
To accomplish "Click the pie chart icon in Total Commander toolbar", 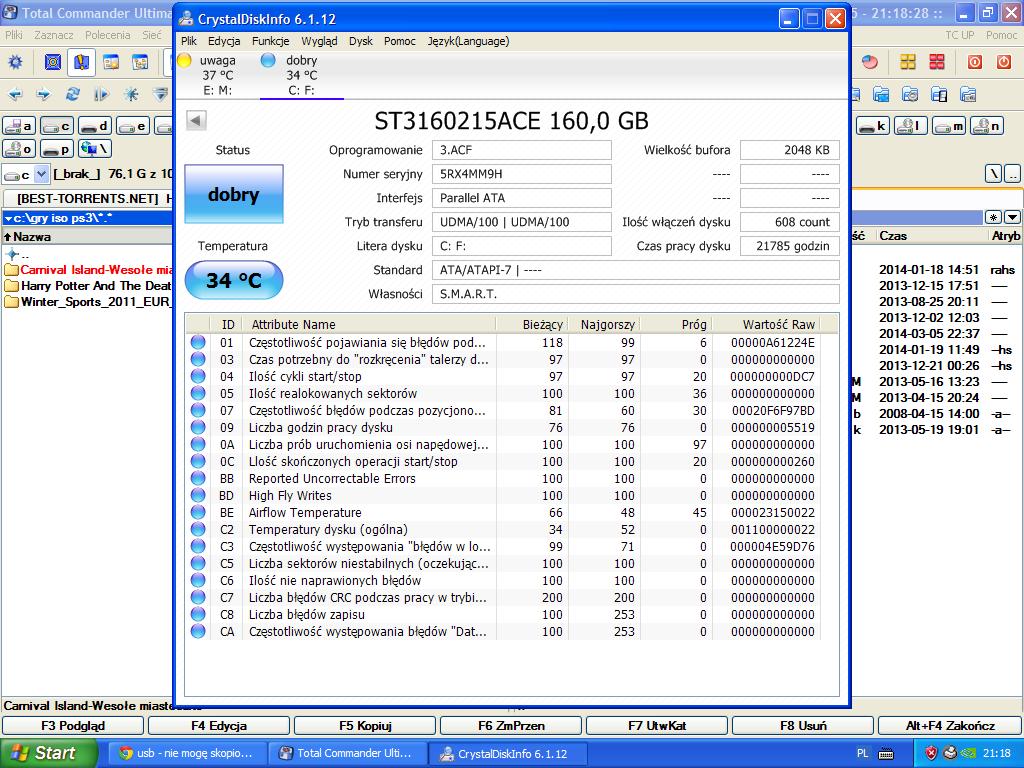I will click(x=869, y=63).
